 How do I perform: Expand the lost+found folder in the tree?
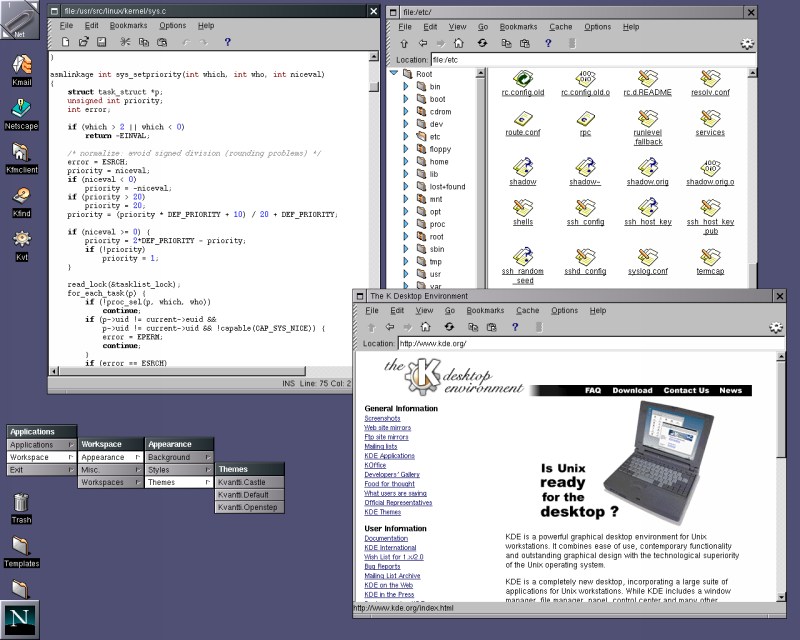pyautogui.click(x=406, y=186)
